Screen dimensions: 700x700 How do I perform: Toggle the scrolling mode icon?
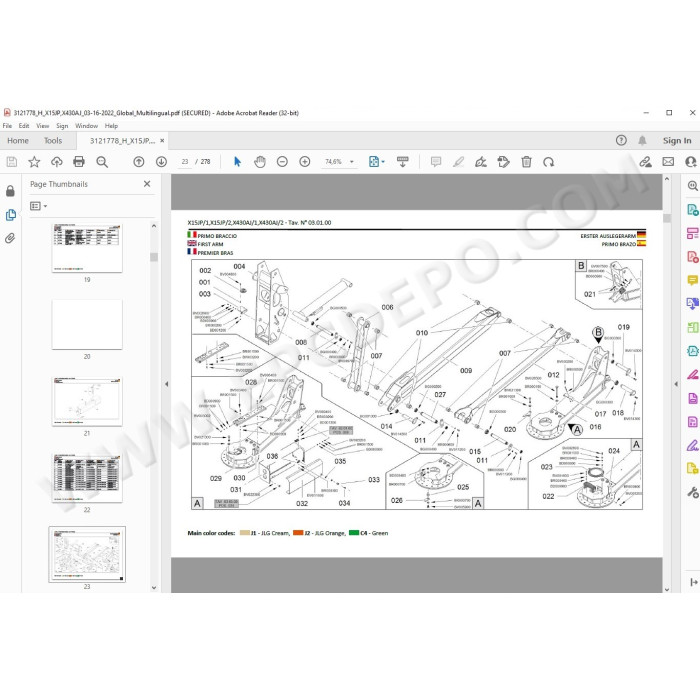(402, 162)
